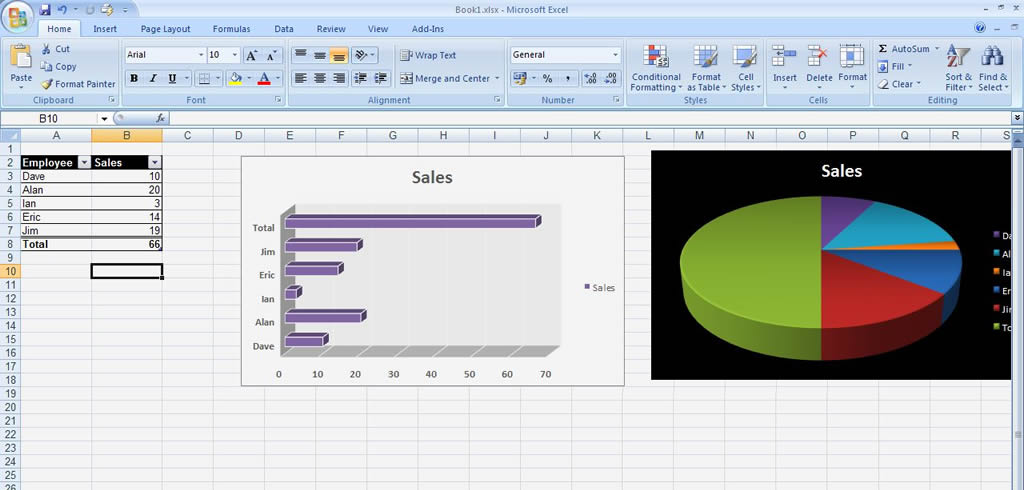Open the Format cells menu

coord(852,68)
